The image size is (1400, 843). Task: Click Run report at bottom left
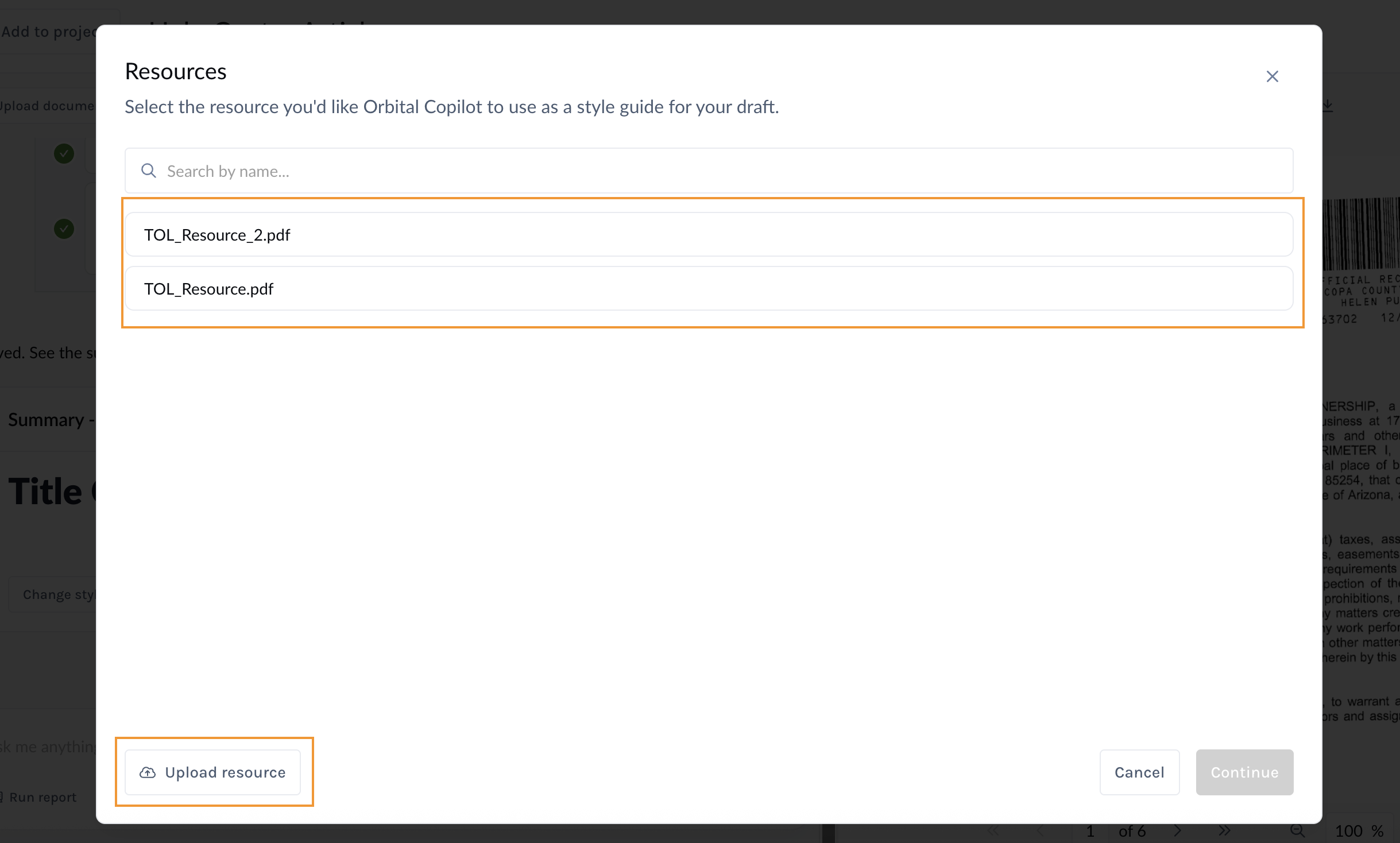[x=39, y=797]
